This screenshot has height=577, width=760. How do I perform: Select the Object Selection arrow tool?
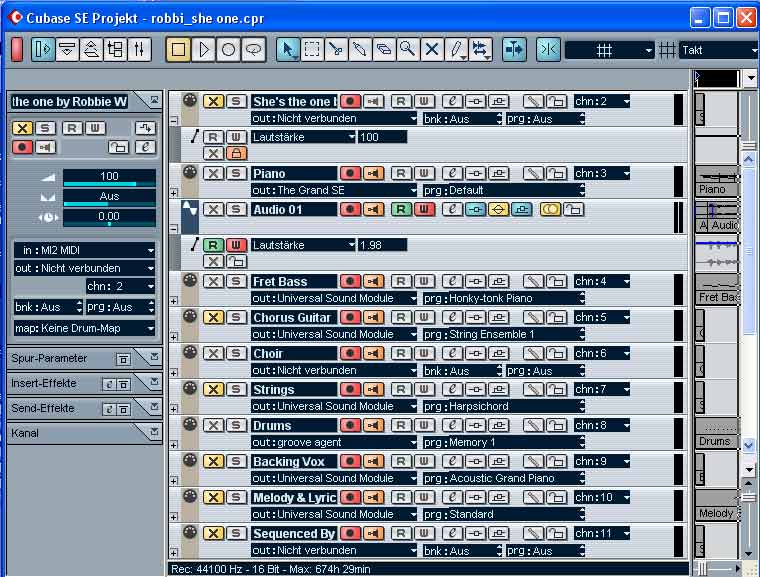click(x=288, y=49)
